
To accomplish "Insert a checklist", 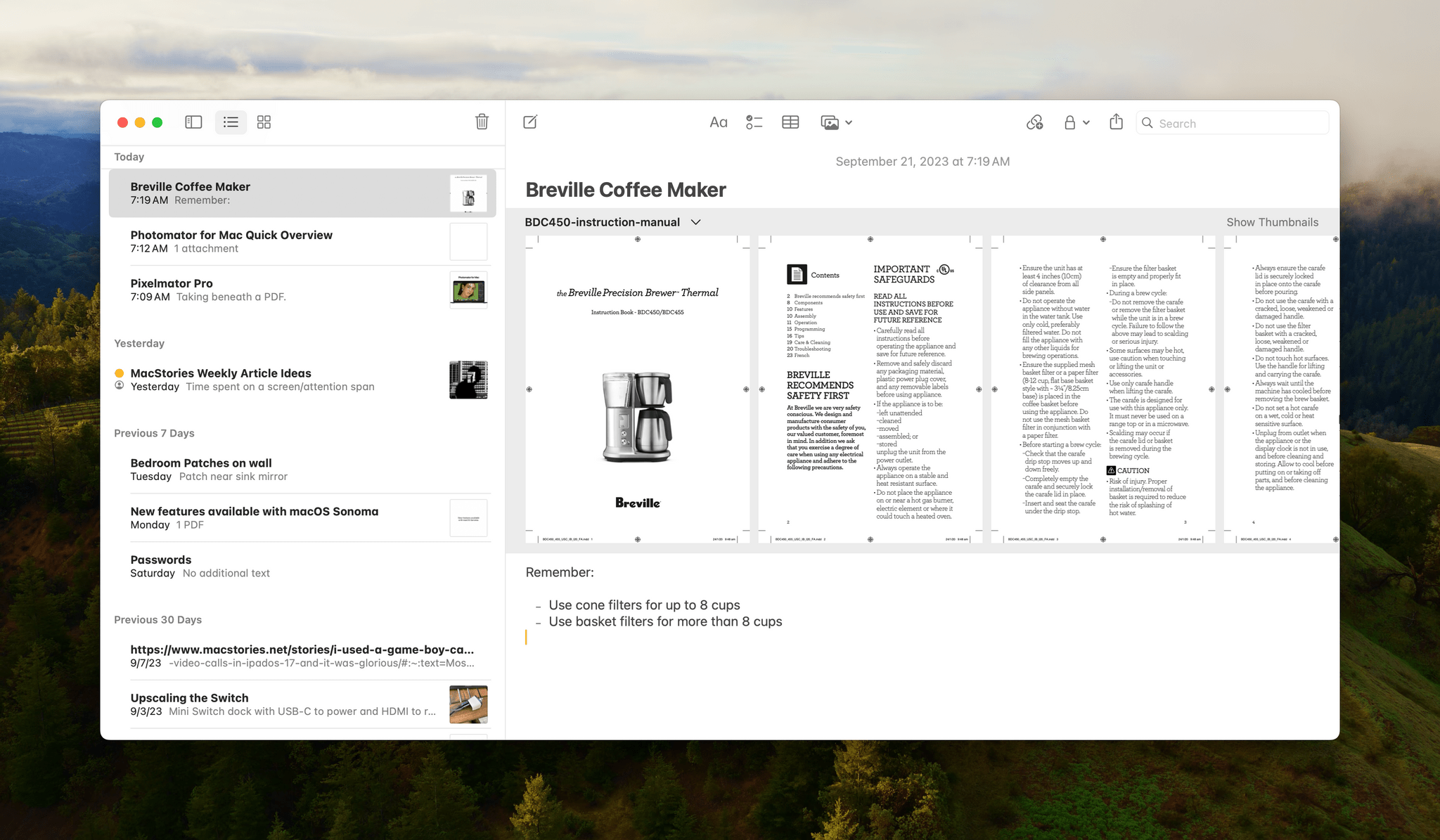I will (754, 122).
